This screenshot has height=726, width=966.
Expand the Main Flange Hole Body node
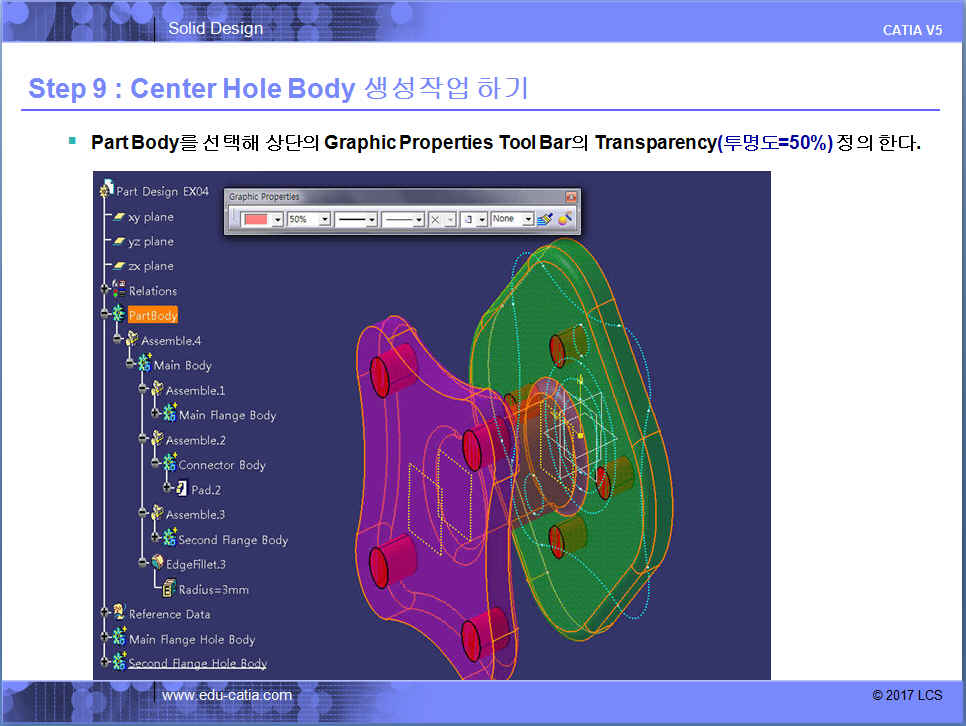pos(105,638)
